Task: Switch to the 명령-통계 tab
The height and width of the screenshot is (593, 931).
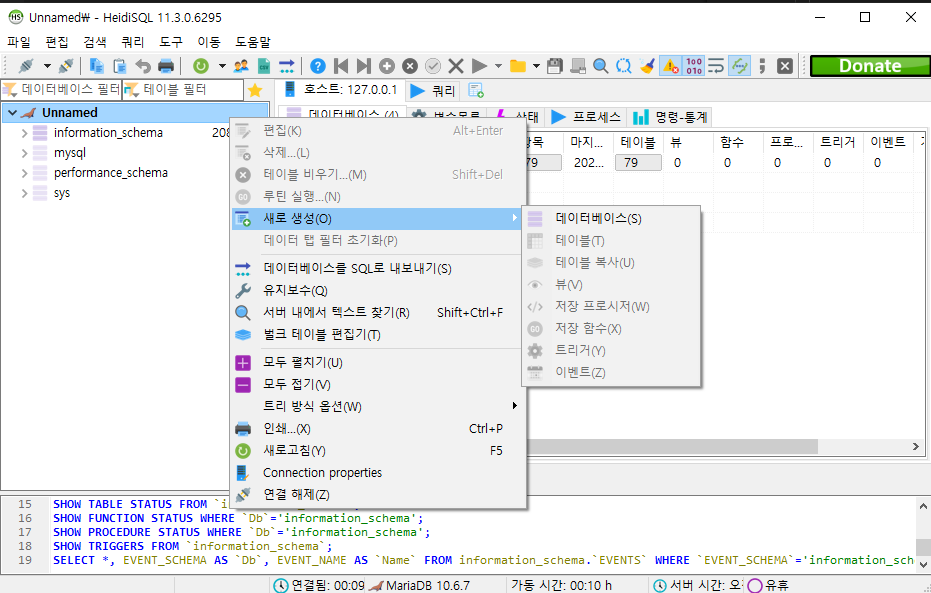Action: pyautogui.click(x=670, y=117)
